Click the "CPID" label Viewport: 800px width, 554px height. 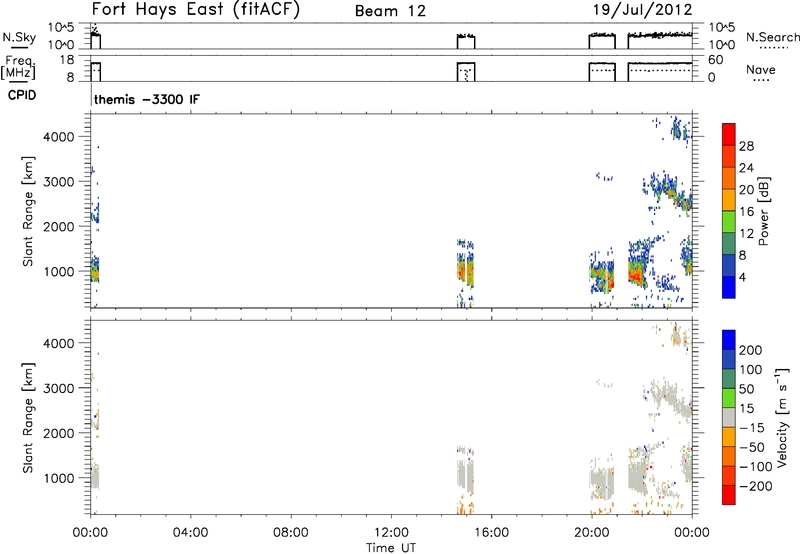tap(22, 95)
